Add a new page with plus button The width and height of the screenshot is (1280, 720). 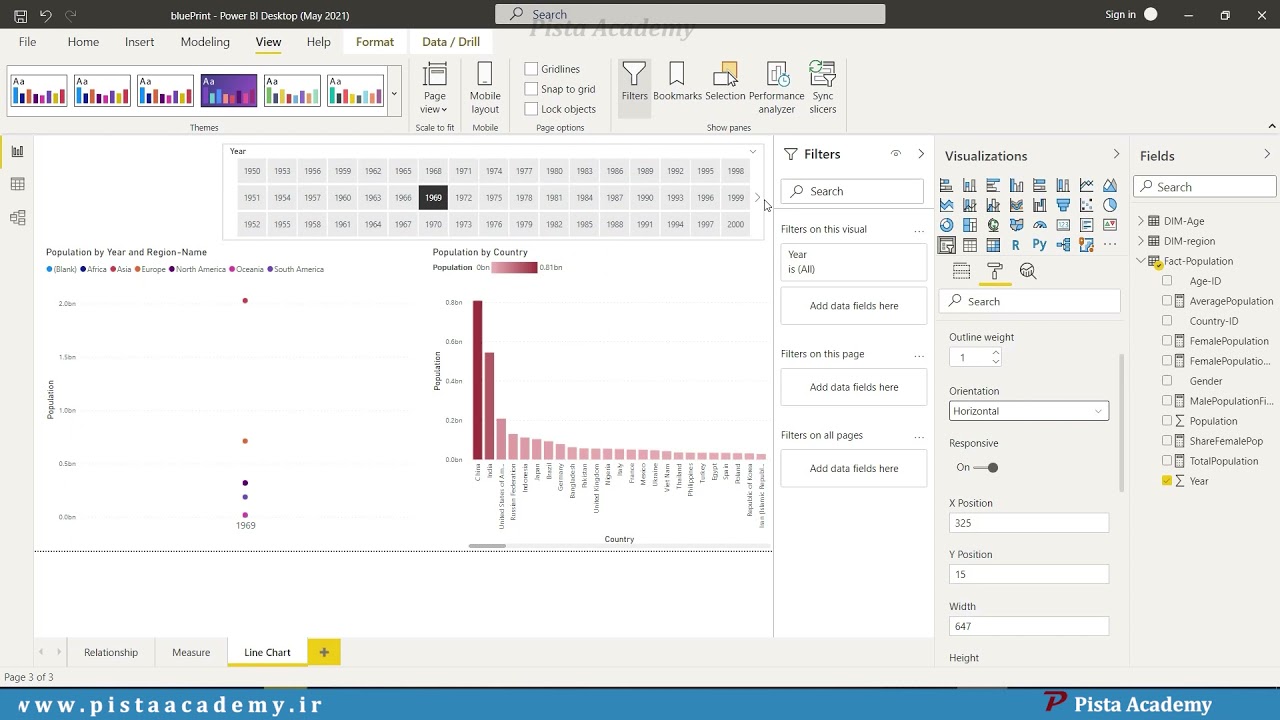click(x=324, y=652)
